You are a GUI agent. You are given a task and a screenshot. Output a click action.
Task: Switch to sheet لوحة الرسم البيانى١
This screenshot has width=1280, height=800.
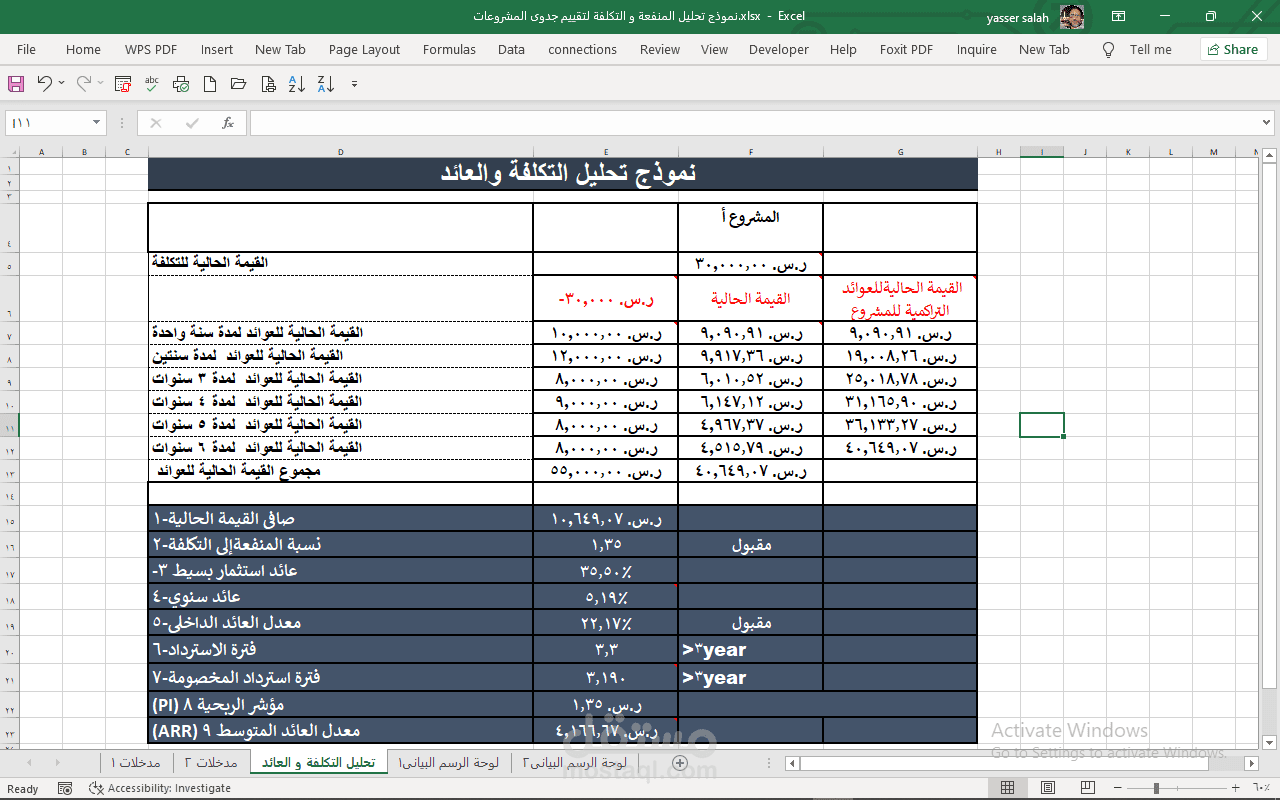coord(449,763)
